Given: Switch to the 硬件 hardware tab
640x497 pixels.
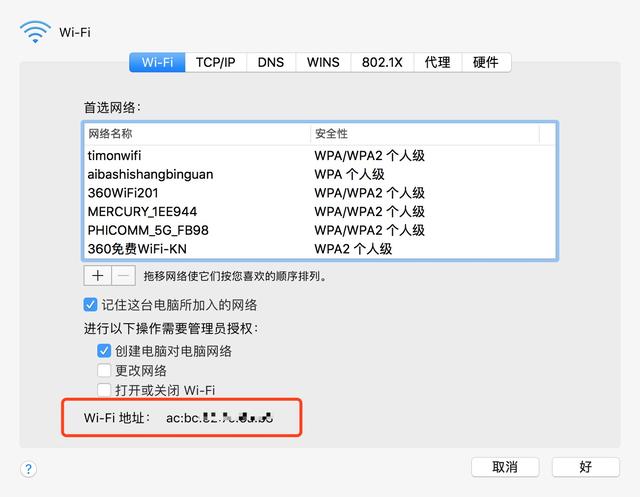Looking at the screenshot, I should click(486, 62).
